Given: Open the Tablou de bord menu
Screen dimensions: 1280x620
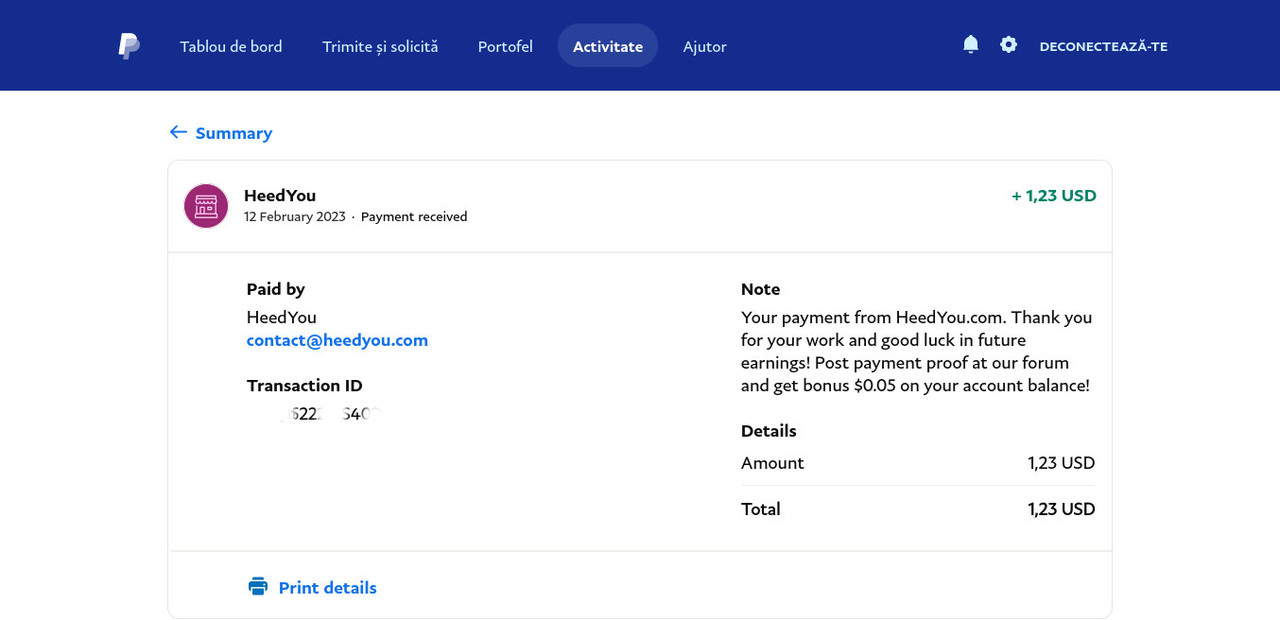Looking at the screenshot, I should [231, 46].
